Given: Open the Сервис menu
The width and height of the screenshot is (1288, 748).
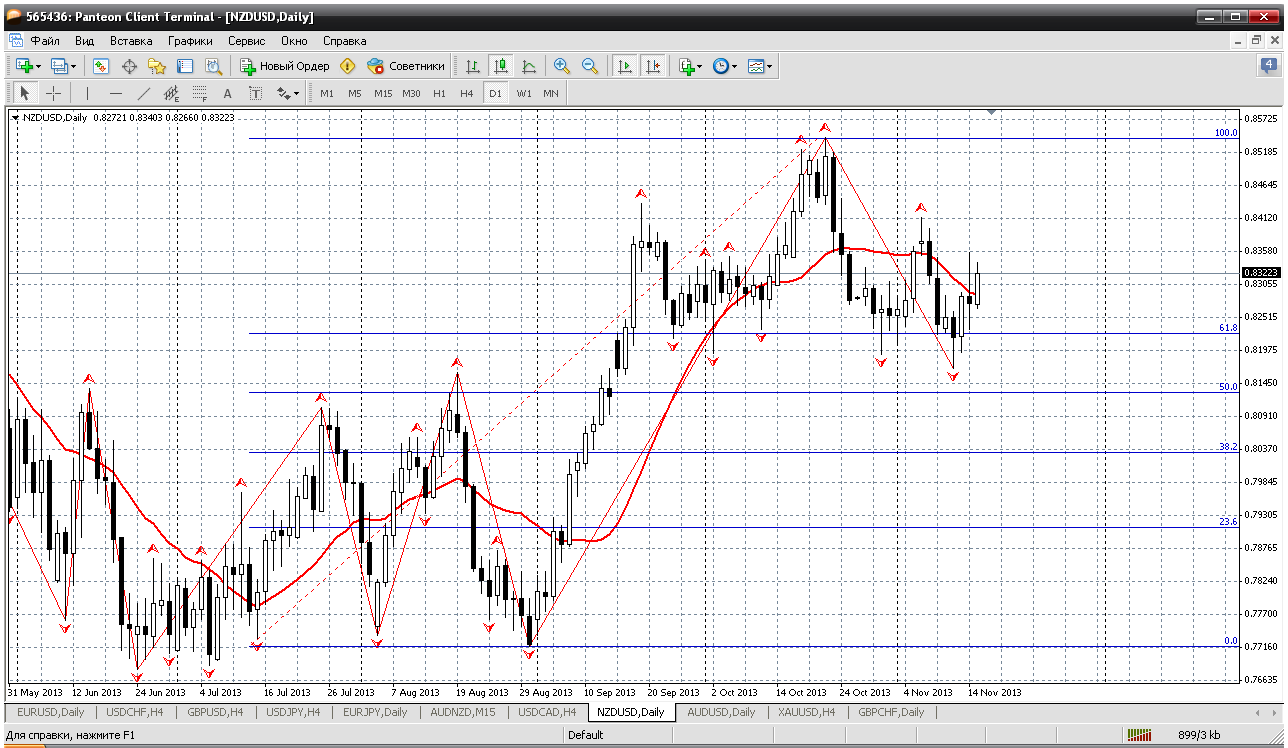Looking at the screenshot, I should pos(246,41).
